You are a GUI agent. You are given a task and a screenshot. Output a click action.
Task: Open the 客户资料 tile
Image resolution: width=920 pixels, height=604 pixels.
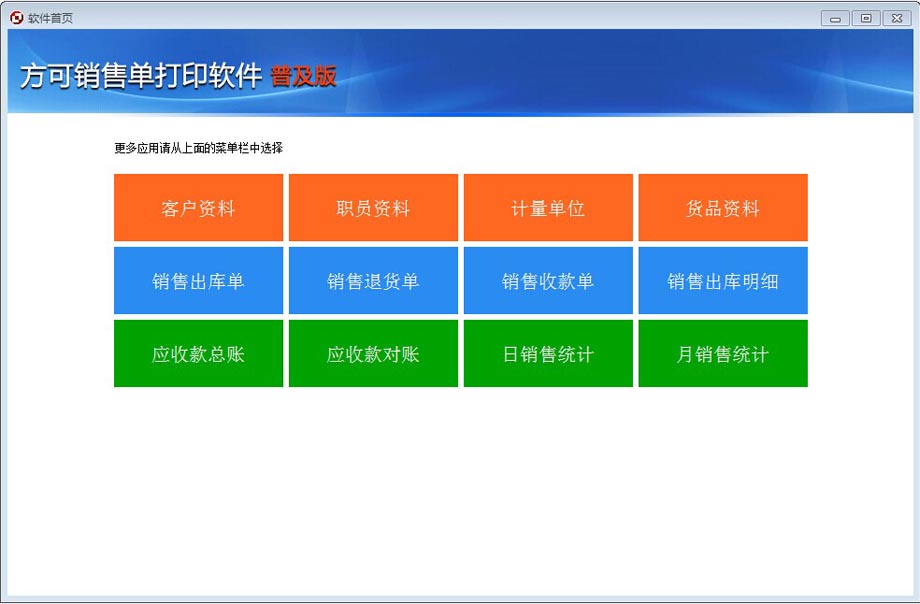click(x=198, y=207)
